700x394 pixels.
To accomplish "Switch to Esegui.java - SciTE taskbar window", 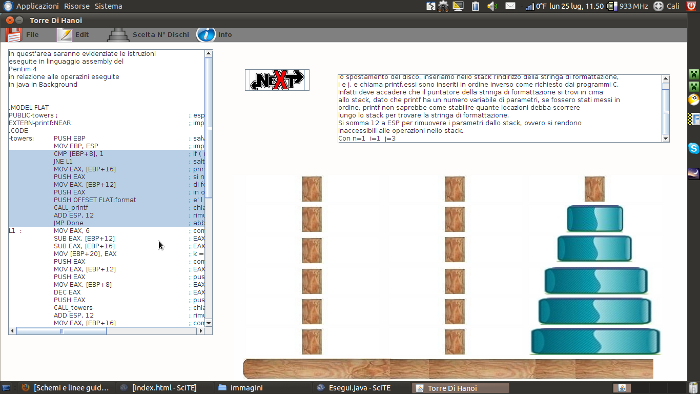I will click(x=354, y=388).
